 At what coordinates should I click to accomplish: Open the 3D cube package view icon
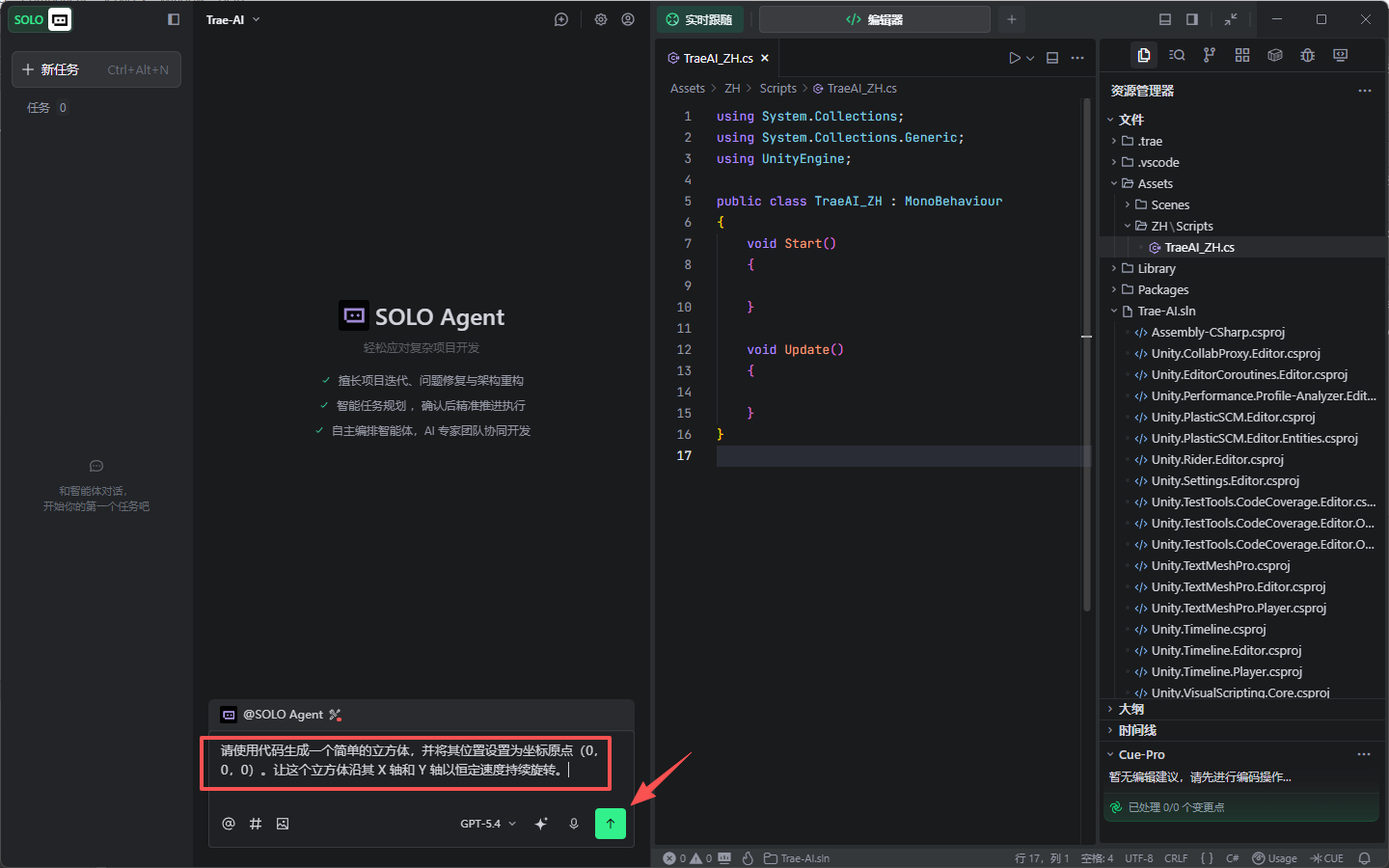click(1275, 55)
